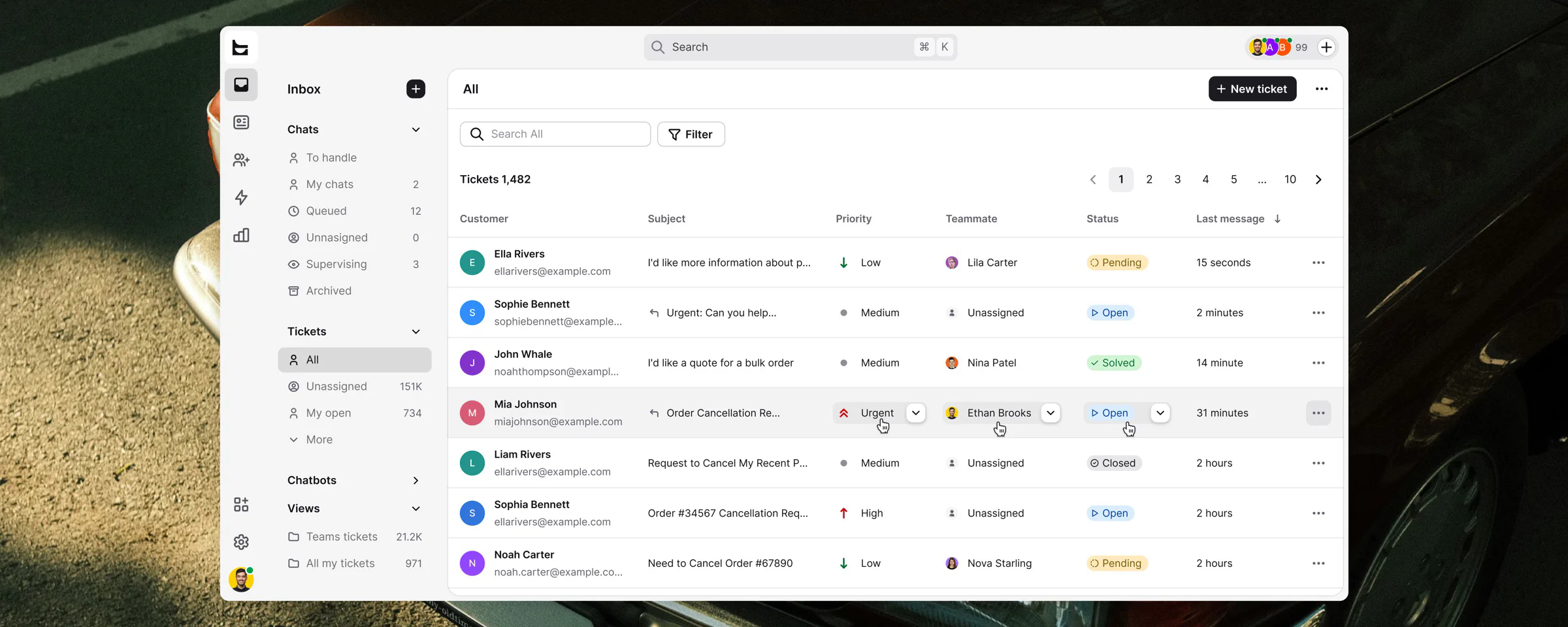Click High priority on Sophia Bennett row
This screenshot has width=1568, height=627.
[861, 513]
